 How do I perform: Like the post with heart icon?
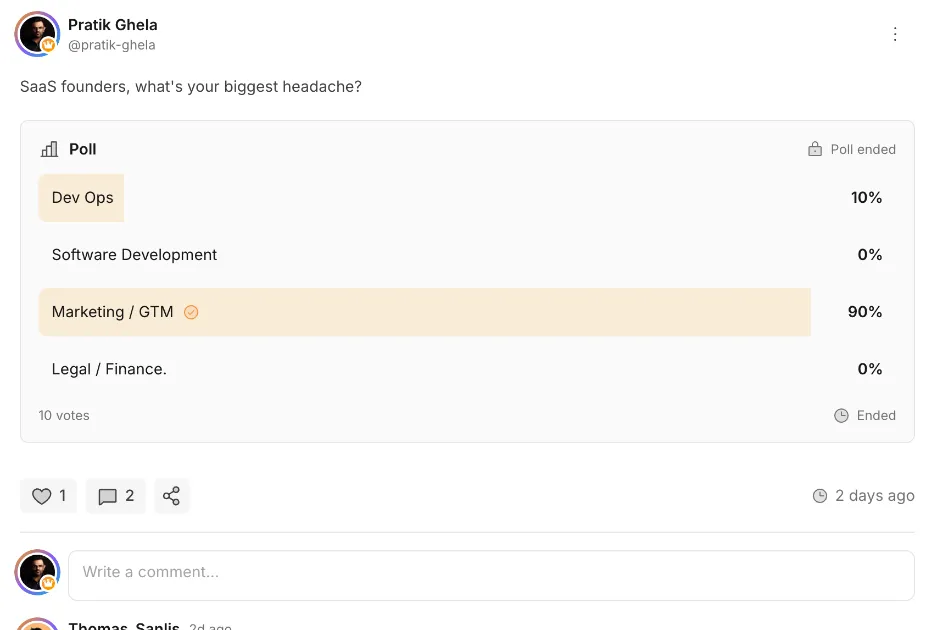(x=42, y=496)
